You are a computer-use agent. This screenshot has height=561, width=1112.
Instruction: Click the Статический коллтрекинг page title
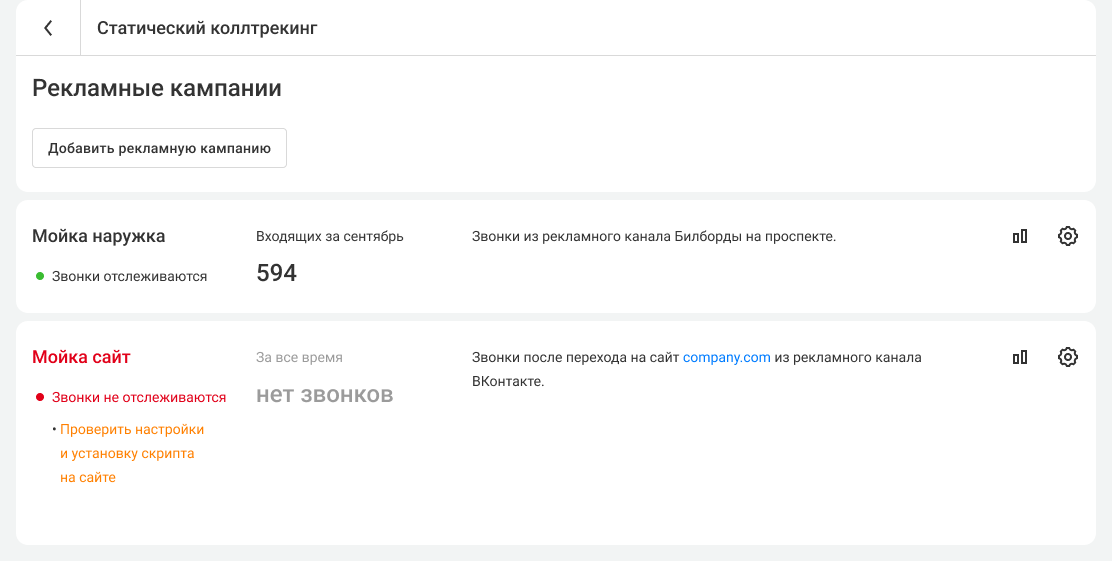point(207,28)
